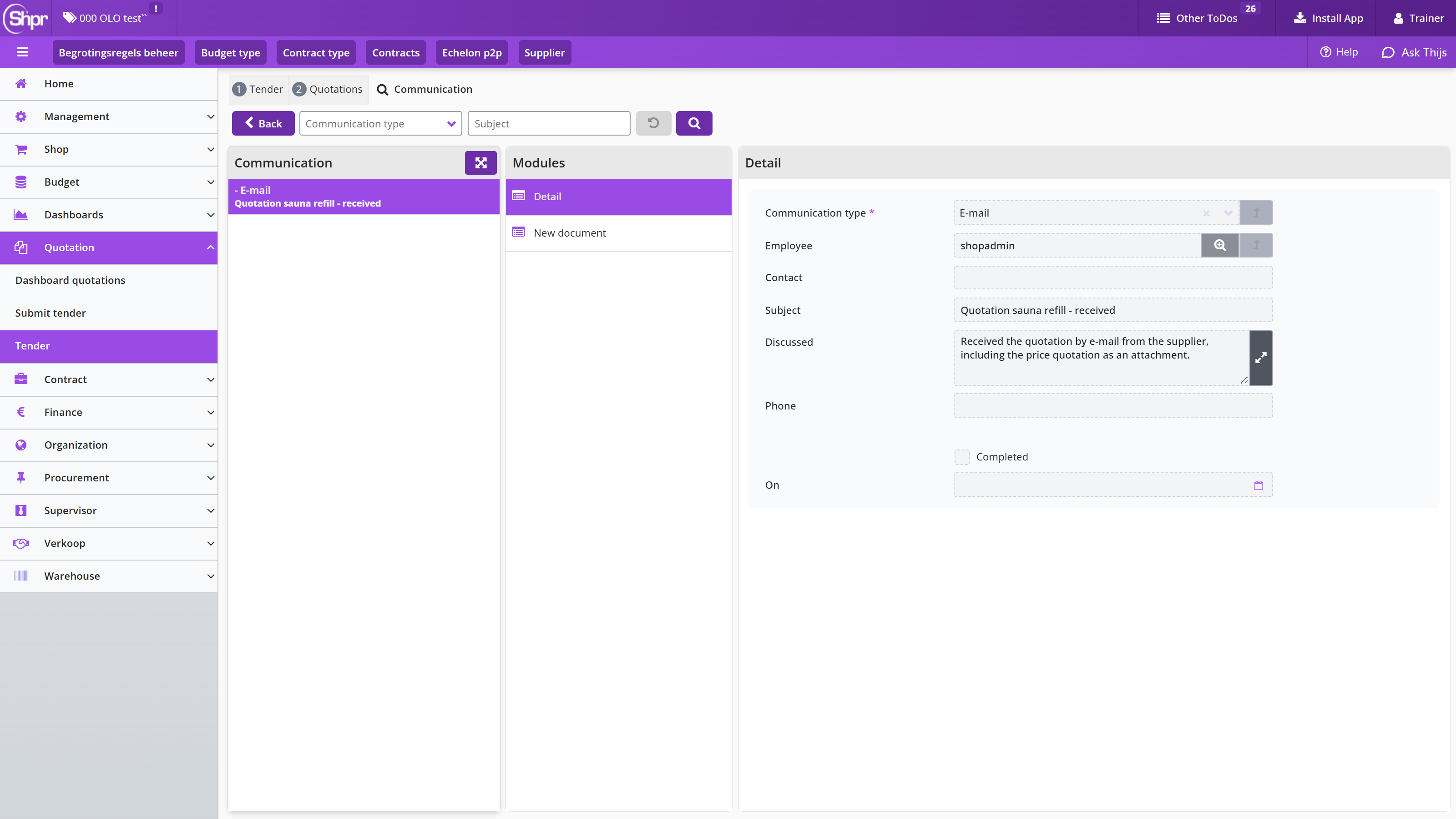Expand the Management menu chevron
Viewport: 1456px width, 819px height.
(210, 116)
